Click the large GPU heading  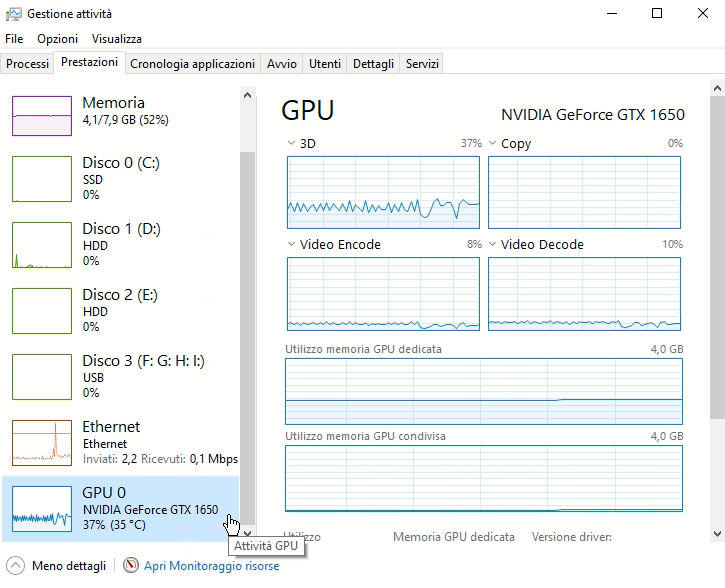[307, 110]
